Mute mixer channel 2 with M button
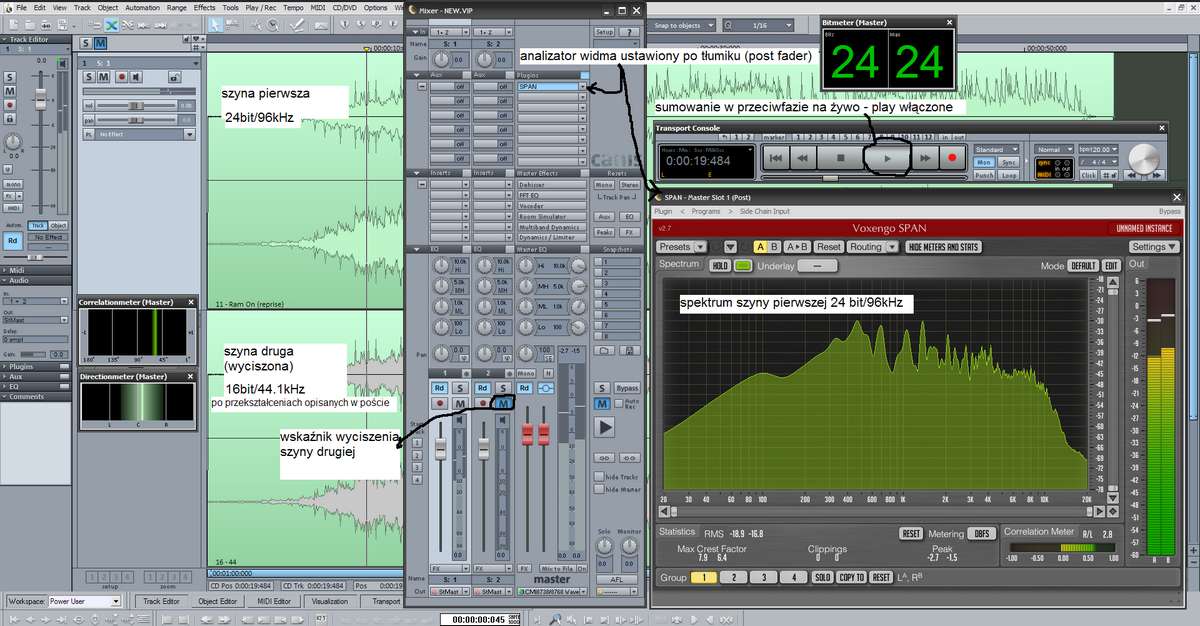Screen dimensions: 1200x626 (x=503, y=403)
